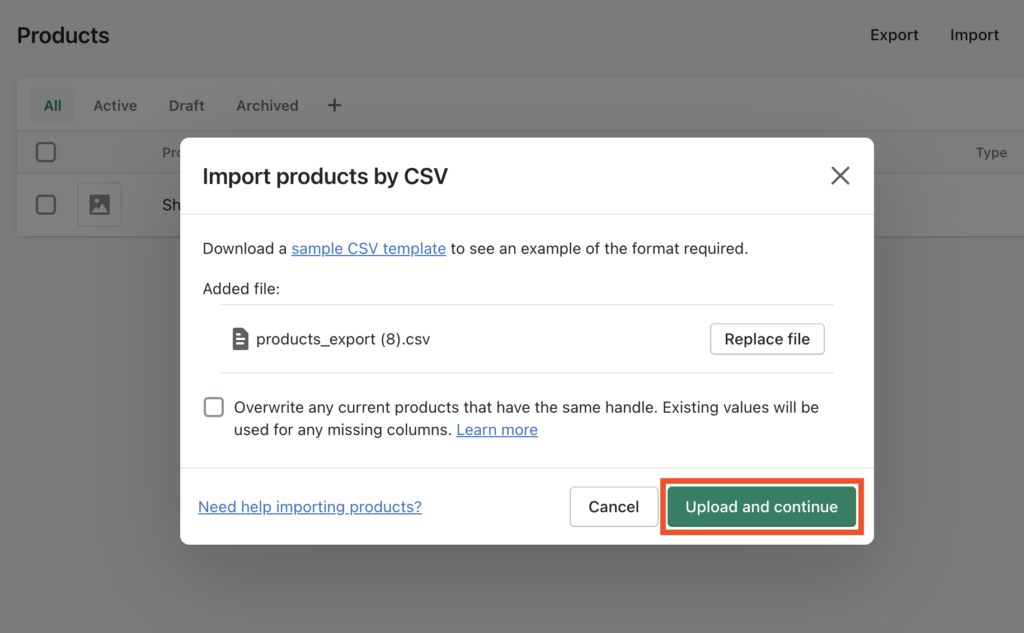The image size is (1024, 633).
Task: Enable overwrite current products checkbox
Action: coord(214,407)
